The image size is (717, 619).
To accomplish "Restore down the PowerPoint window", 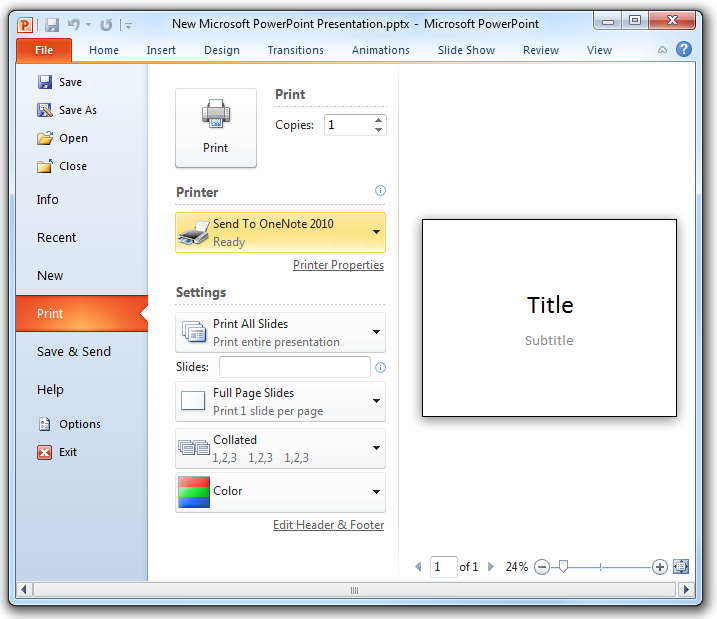I will tap(635, 21).
